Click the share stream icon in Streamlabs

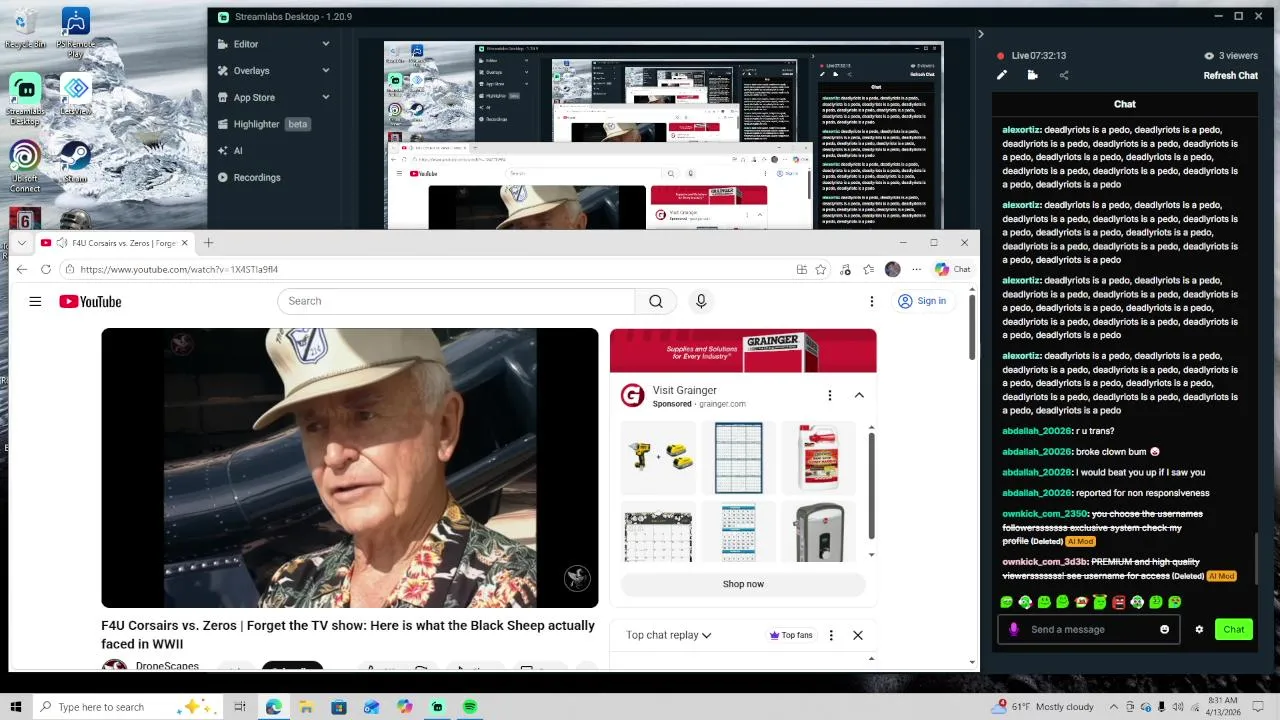coord(1063,75)
